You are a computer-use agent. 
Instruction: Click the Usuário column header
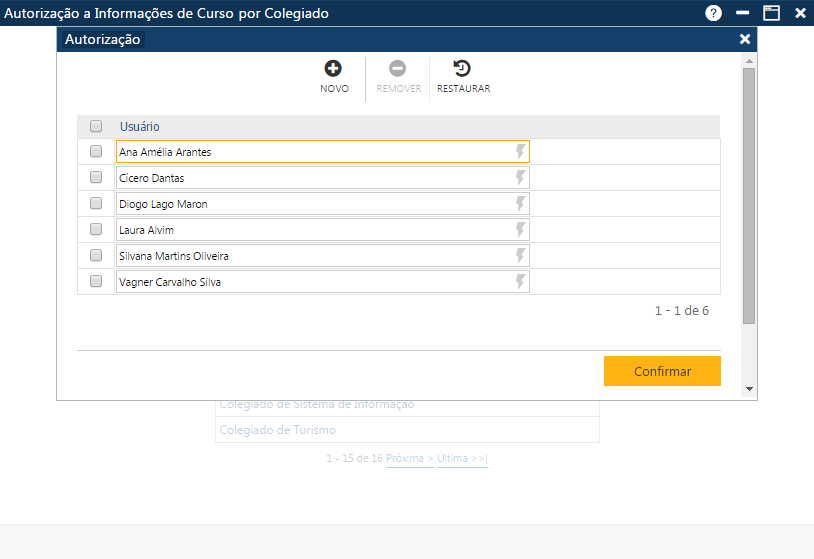tap(140, 127)
